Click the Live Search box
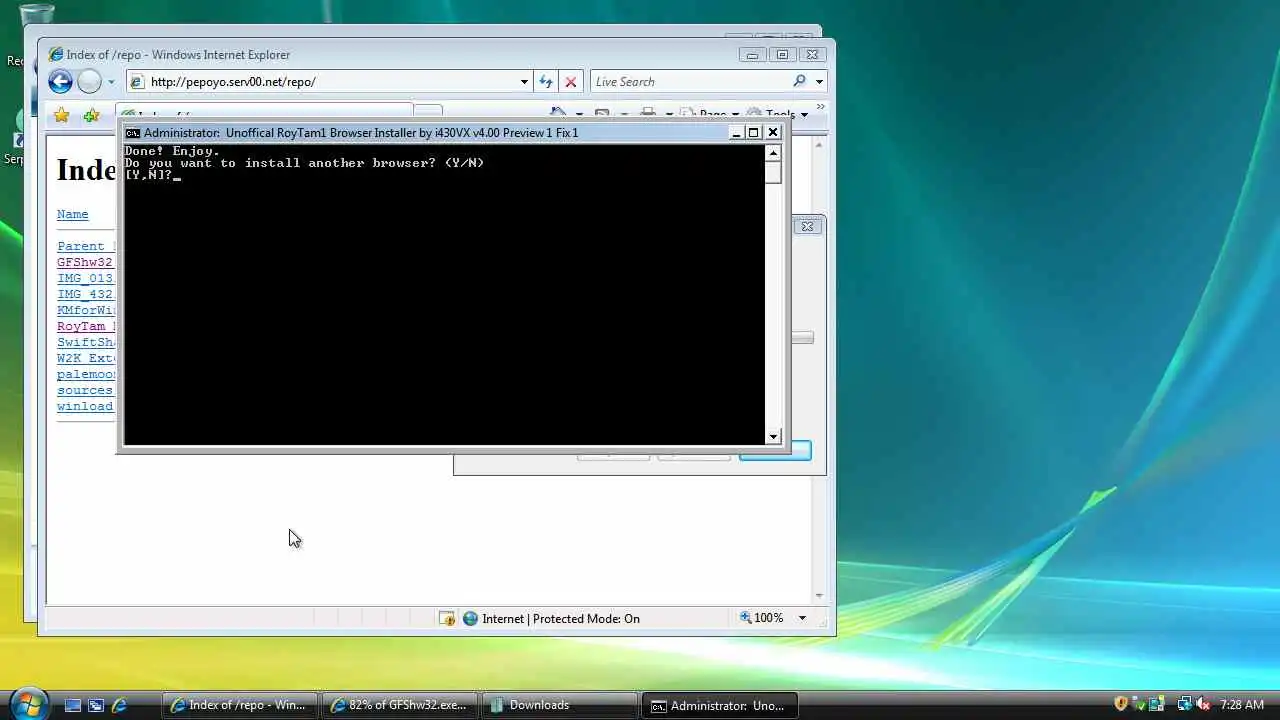1280x720 pixels. [690, 82]
